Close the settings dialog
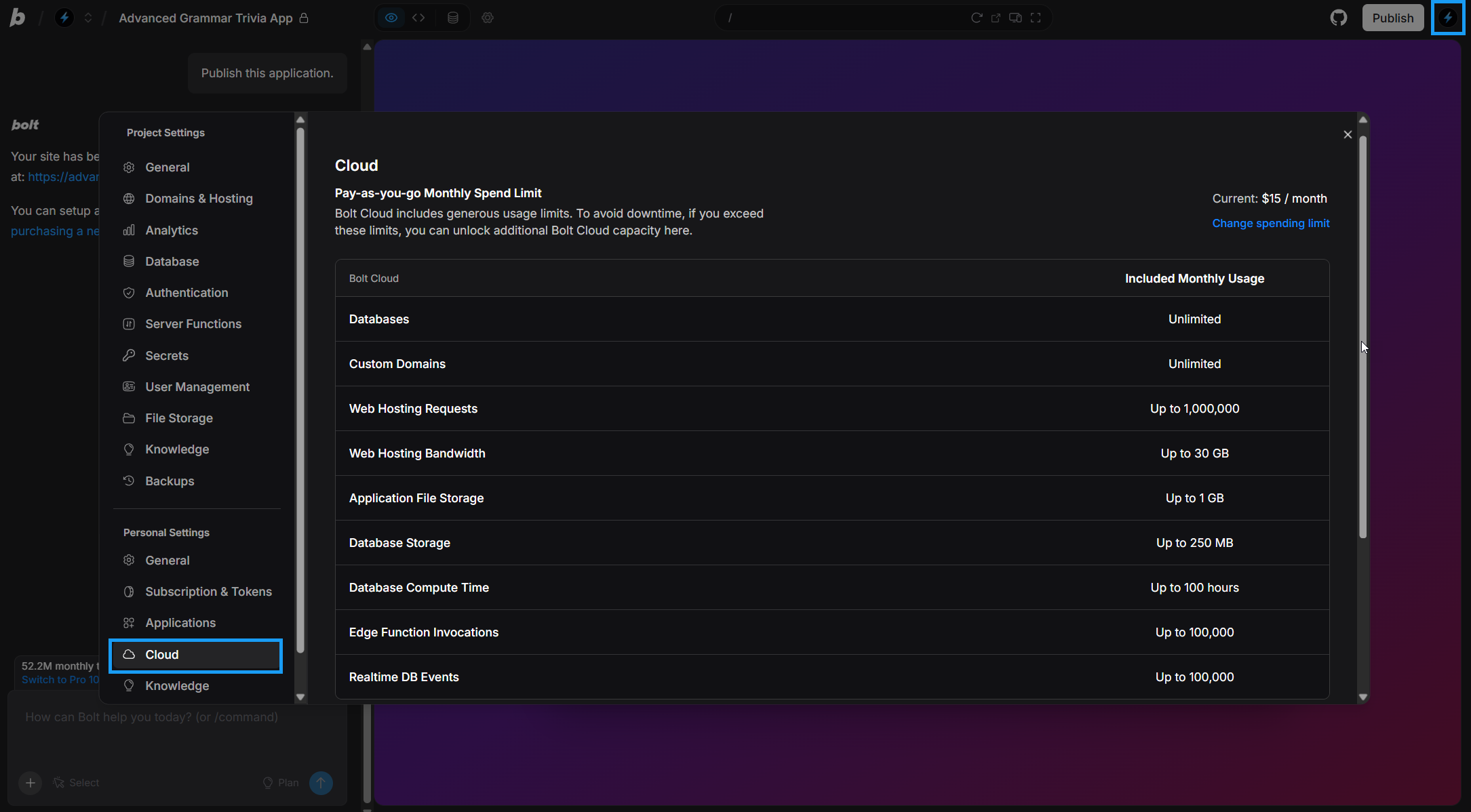1471x812 pixels. point(1348,135)
